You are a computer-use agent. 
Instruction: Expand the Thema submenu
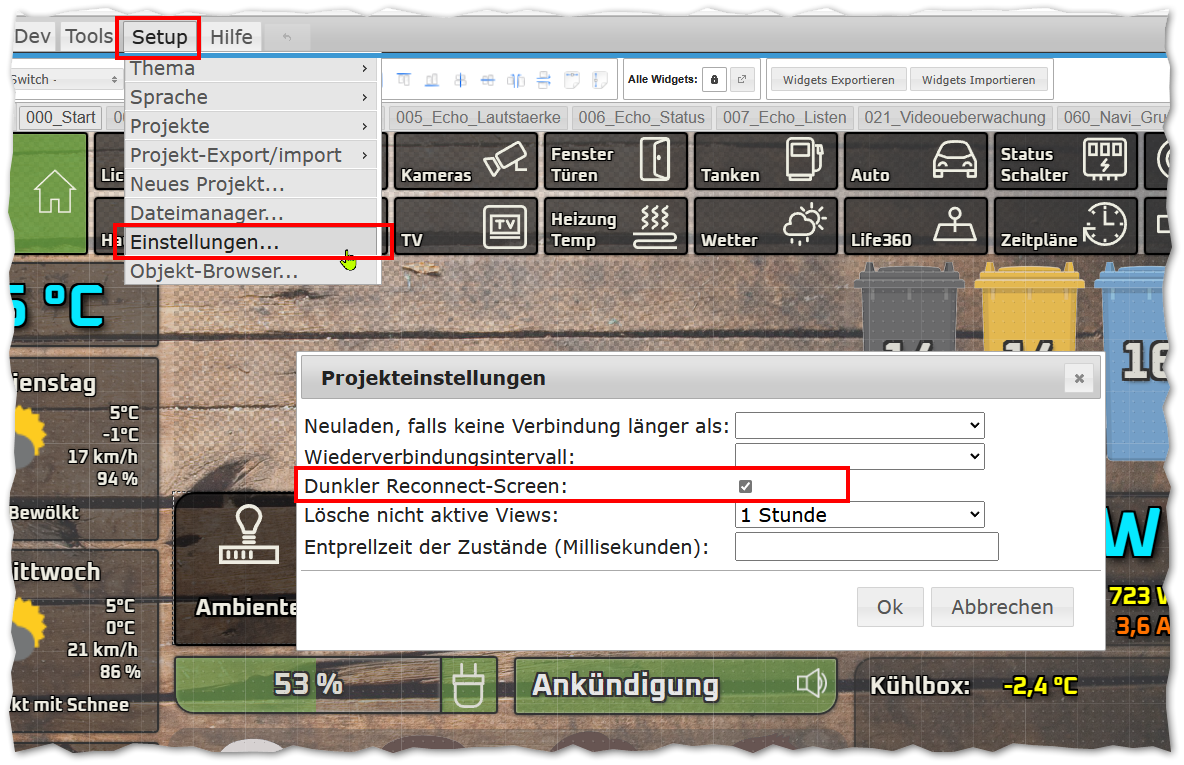click(252, 69)
